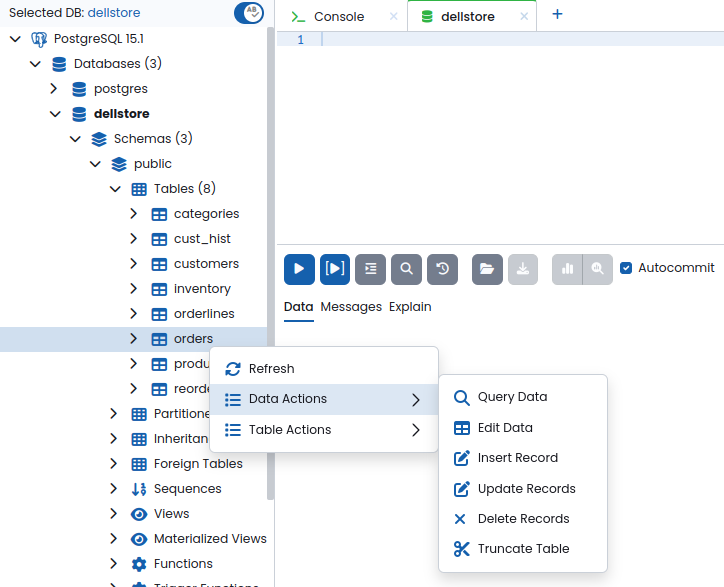Click the greyed-out bar chart button
Viewport: 724px width, 587px height.
(x=567, y=269)
